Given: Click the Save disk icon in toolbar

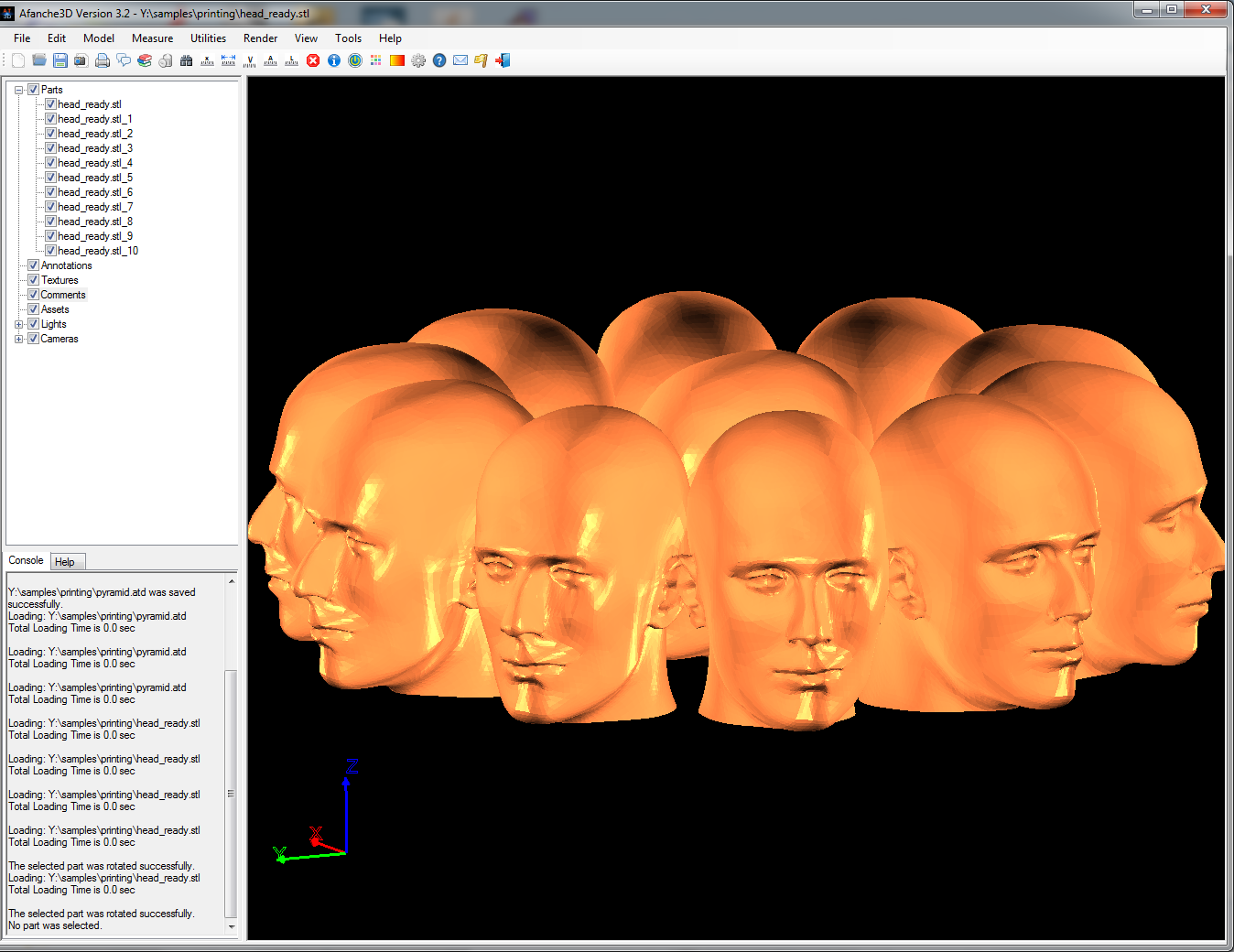Looking at the screenshot, I should coord(60,60).
